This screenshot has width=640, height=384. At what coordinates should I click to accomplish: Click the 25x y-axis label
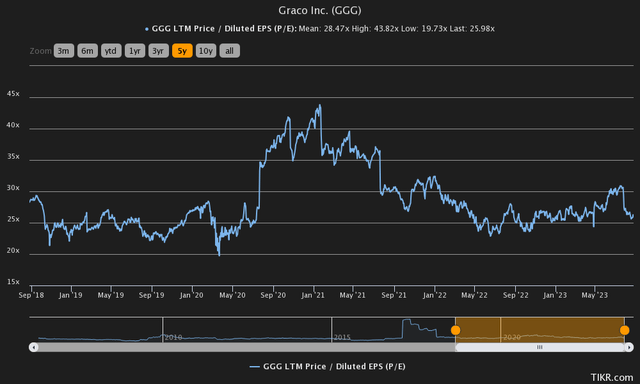click(x=13, y=220)
